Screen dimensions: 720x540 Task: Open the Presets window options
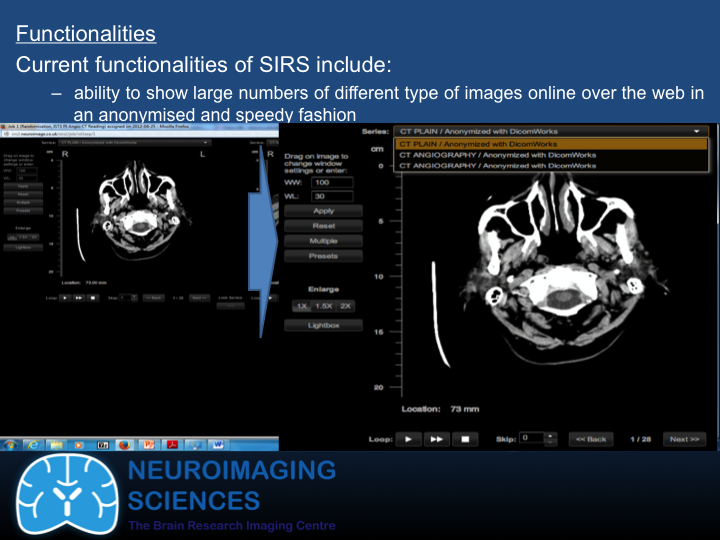click(323, 256)
